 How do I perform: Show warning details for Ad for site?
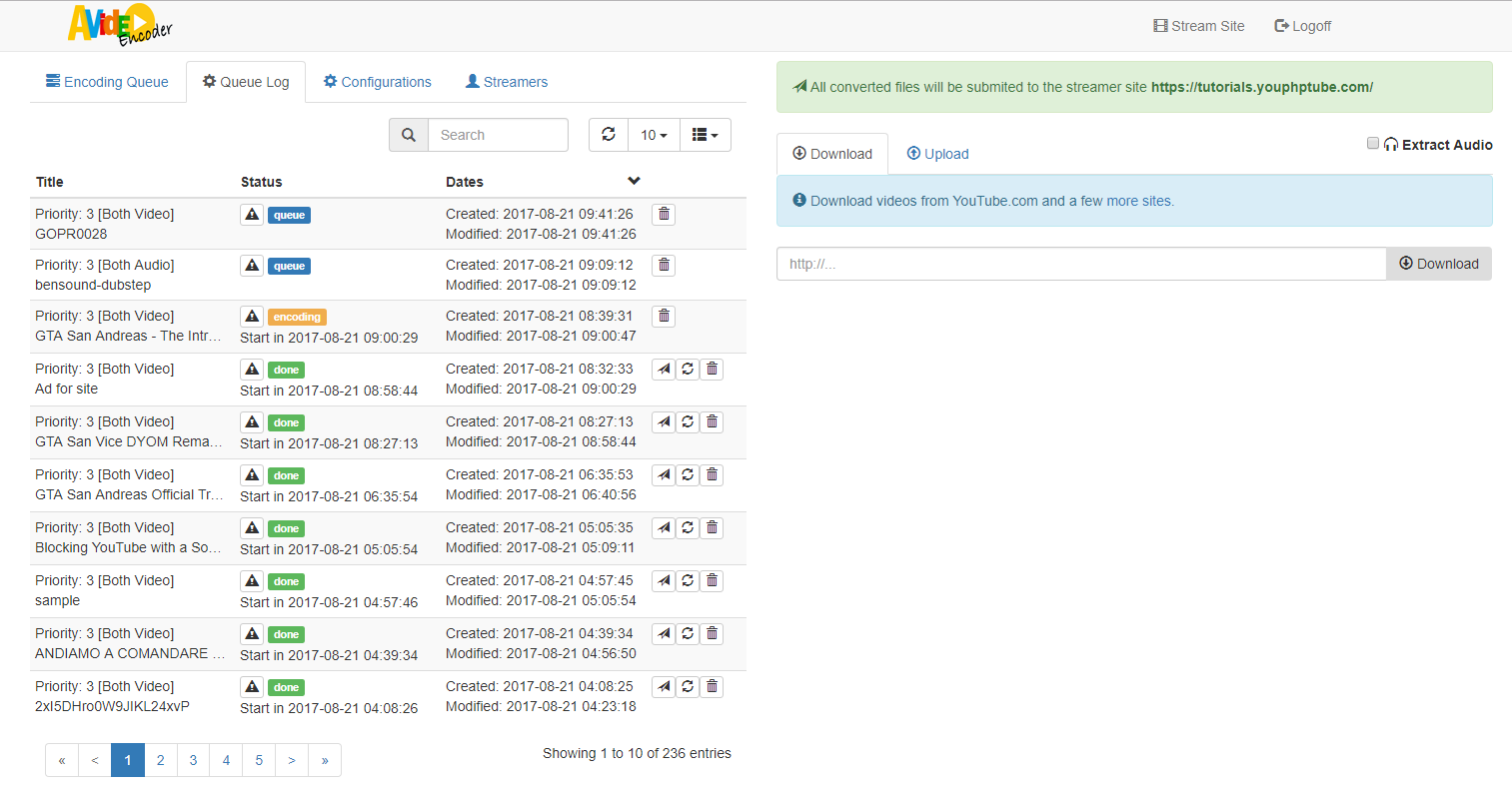point(252,370)
